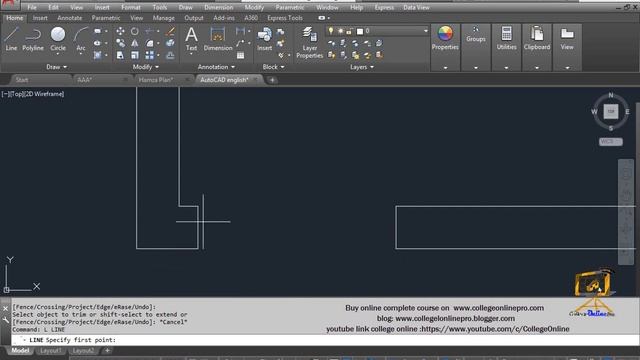Expand the Block panel

[x=273, y=67]
